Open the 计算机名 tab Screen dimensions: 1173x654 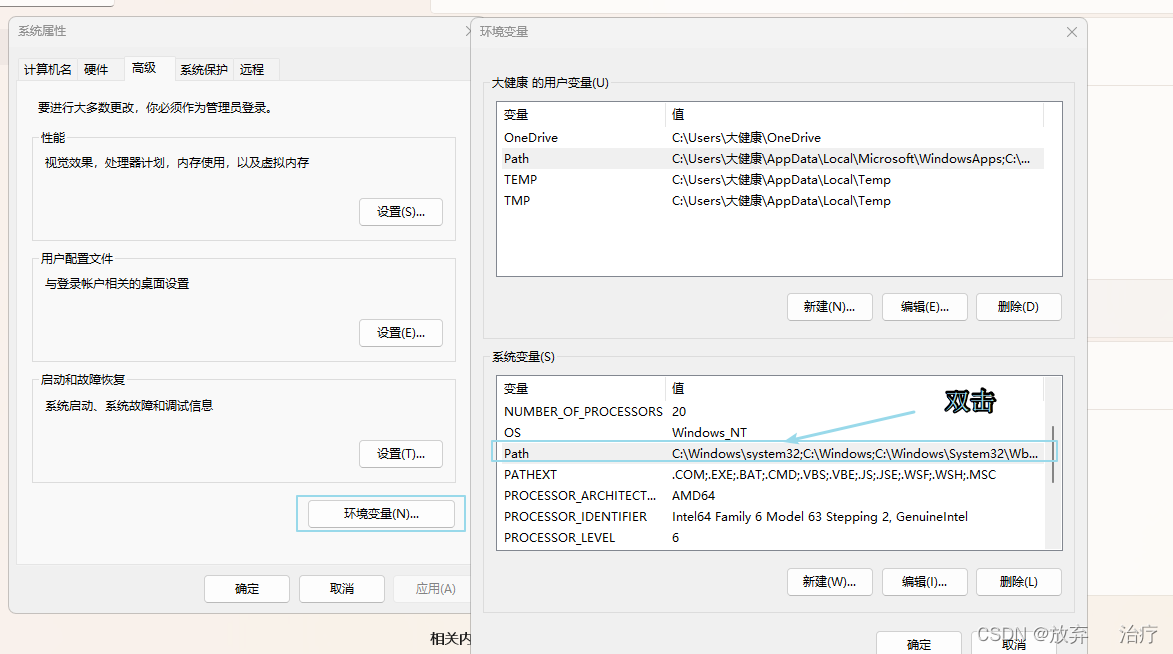pos(48,70)
